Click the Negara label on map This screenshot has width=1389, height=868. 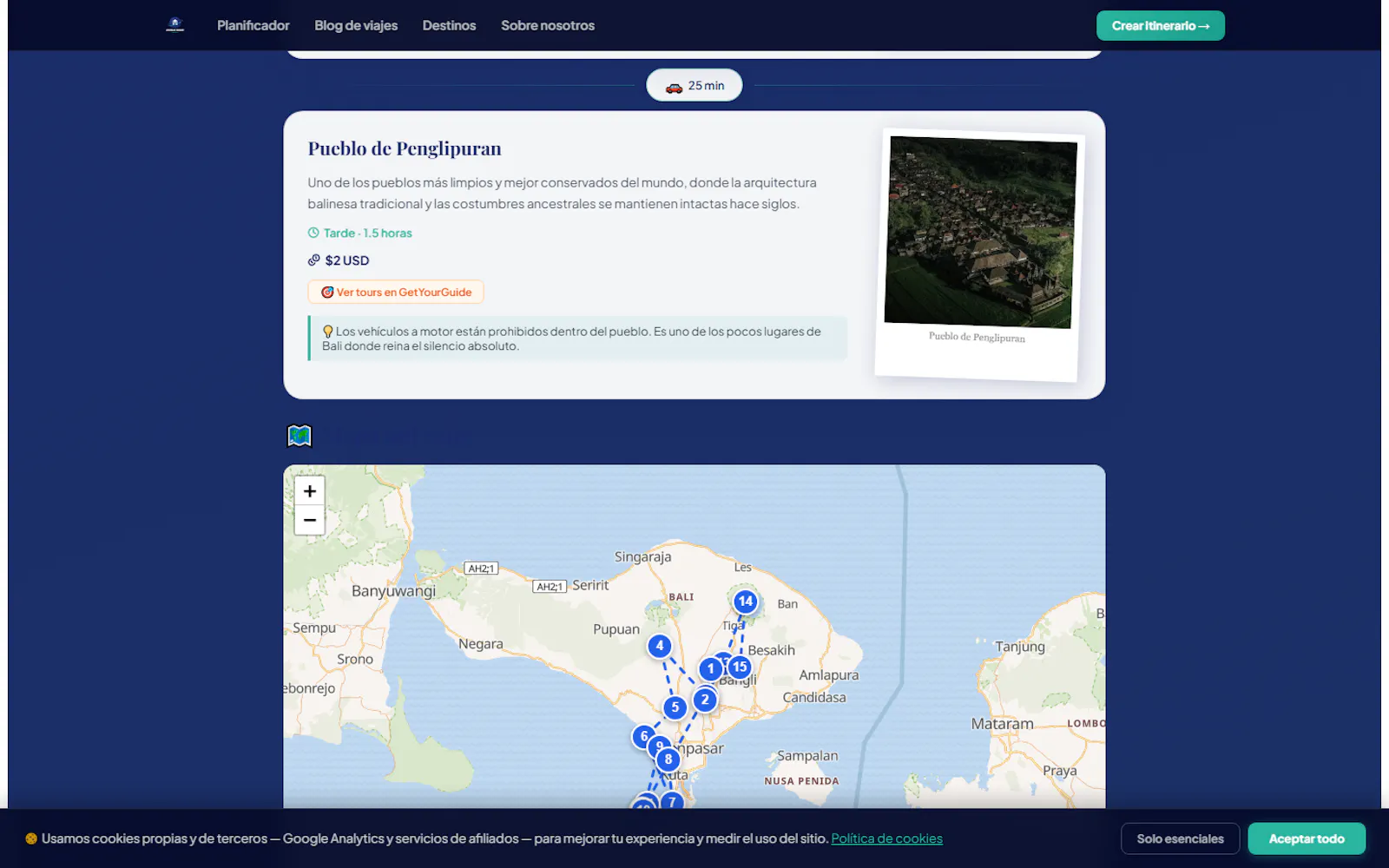click(481, 644)
